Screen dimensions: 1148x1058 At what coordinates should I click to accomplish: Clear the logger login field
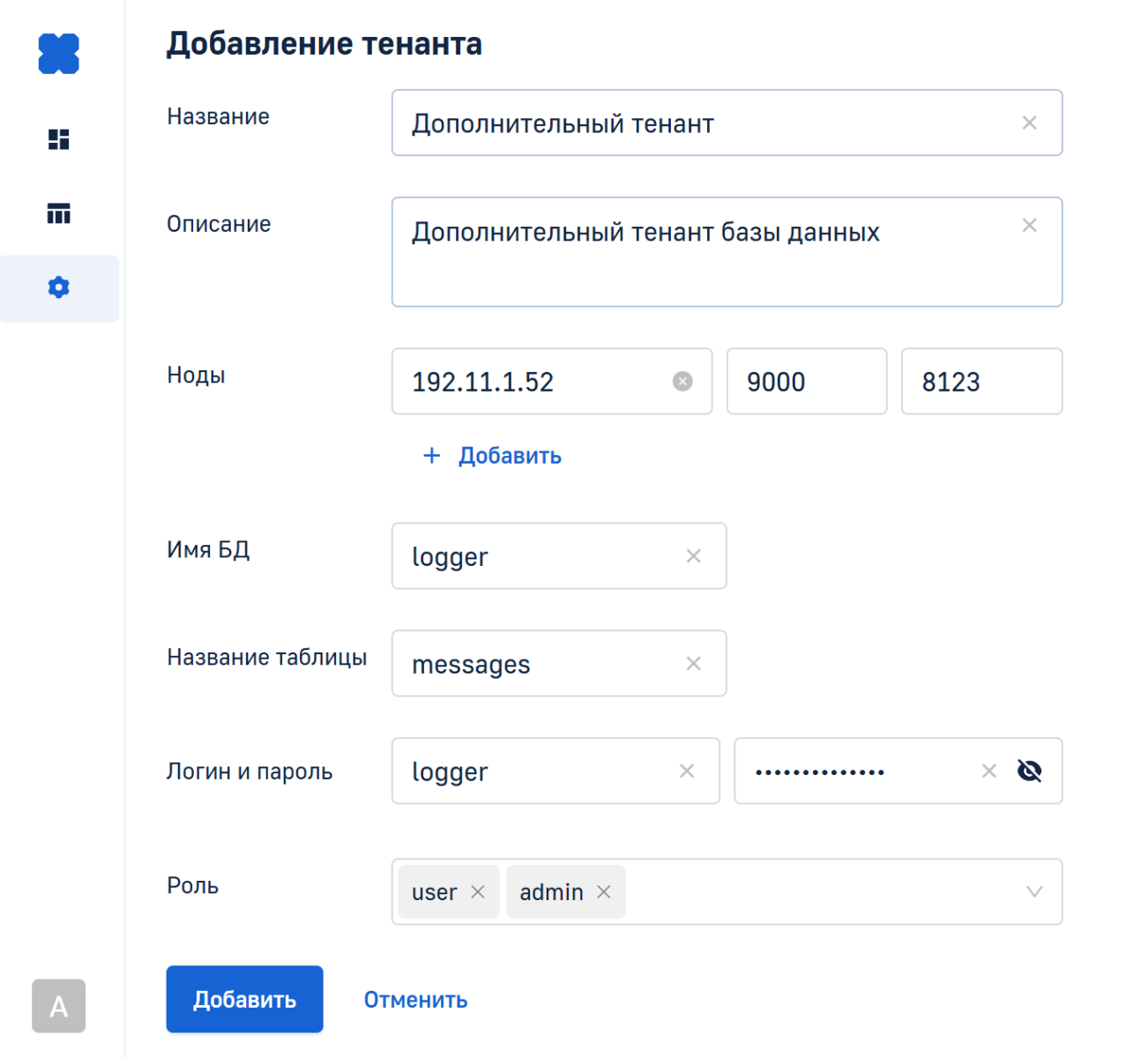tap(687, 771)
